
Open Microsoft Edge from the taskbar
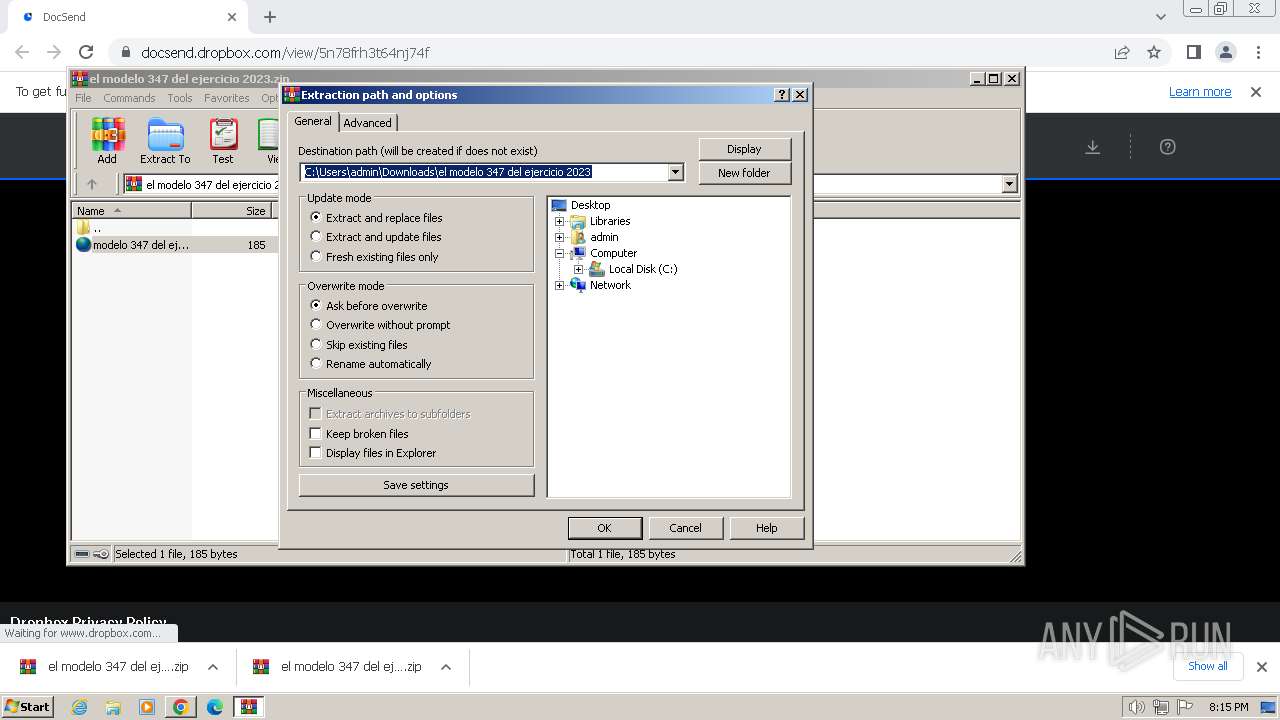pyautogui.click(x=215, y=707)
